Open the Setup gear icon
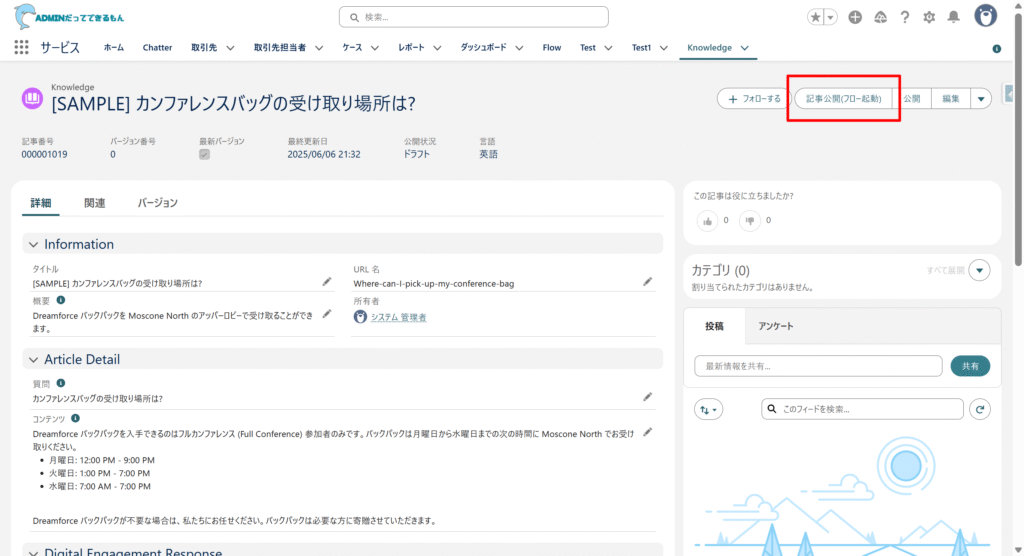The width and height of the screenshot is (1024, 556). click(x=929, y=18)
